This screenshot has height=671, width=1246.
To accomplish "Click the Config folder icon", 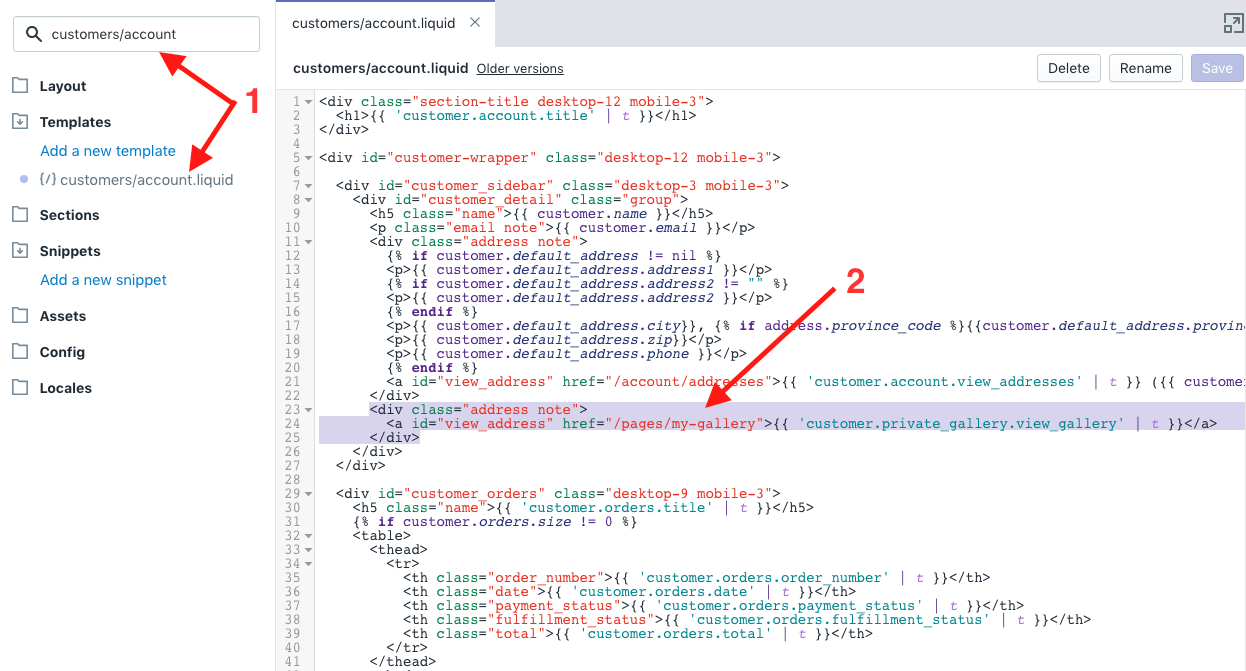I will [x=20, y=352].
